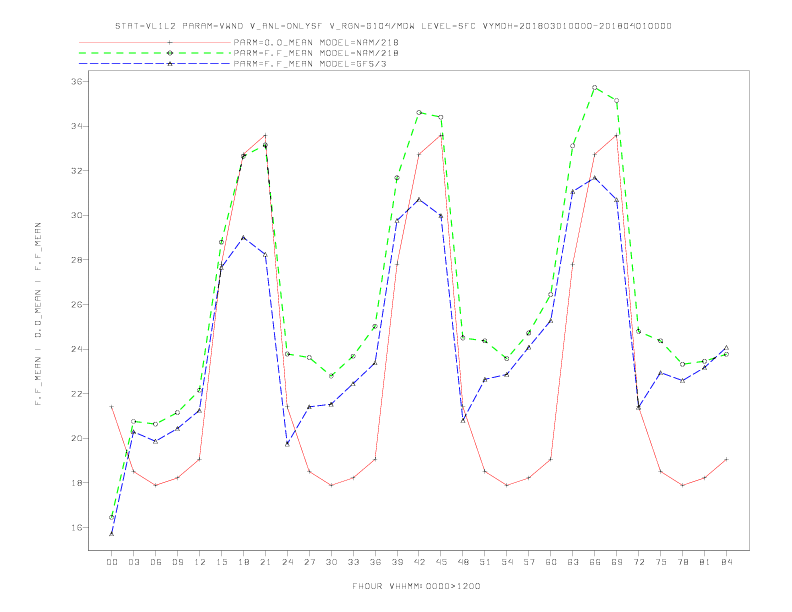792x612 pixels.
Task: Click the y-axis tick label 28
Action: [x=78, y=260]
